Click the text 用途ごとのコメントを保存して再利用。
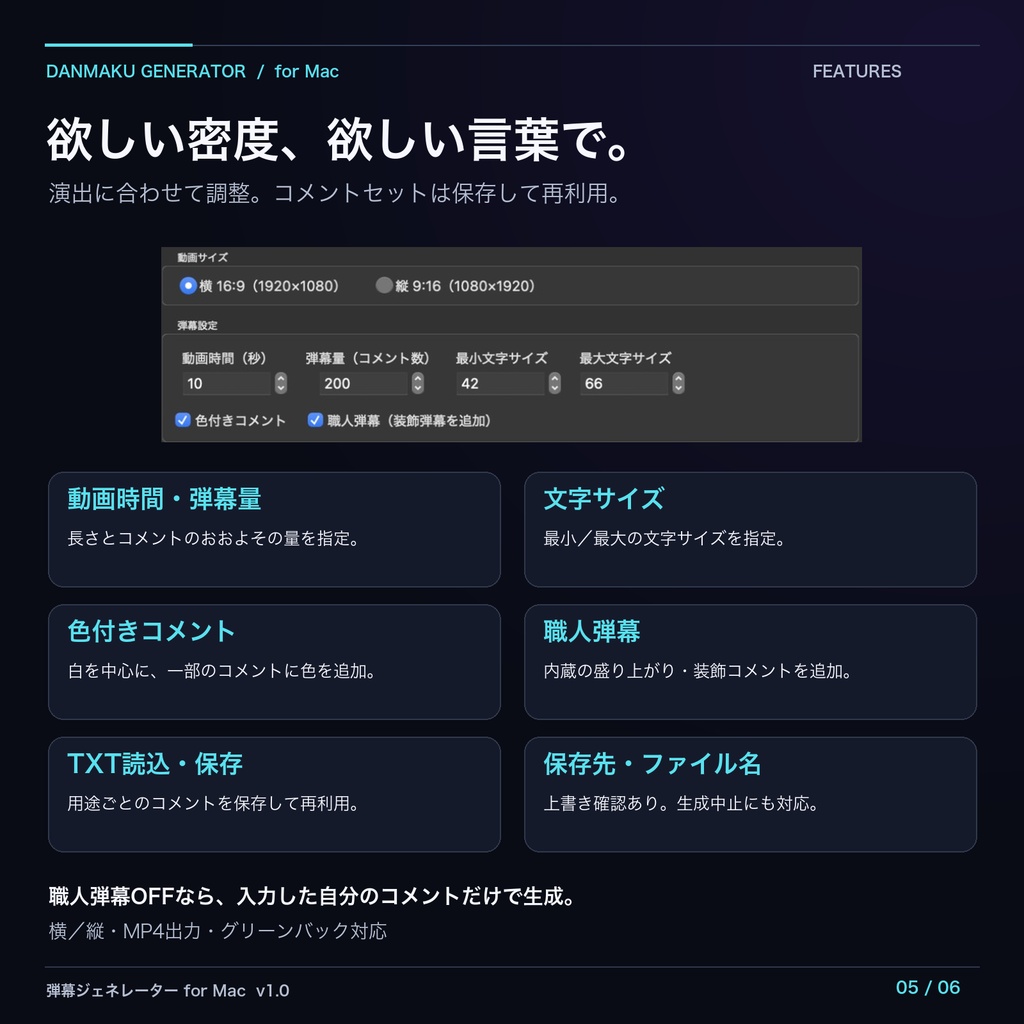Image resolution: width=1024 pixels, height=1024 pixels. 214,804
